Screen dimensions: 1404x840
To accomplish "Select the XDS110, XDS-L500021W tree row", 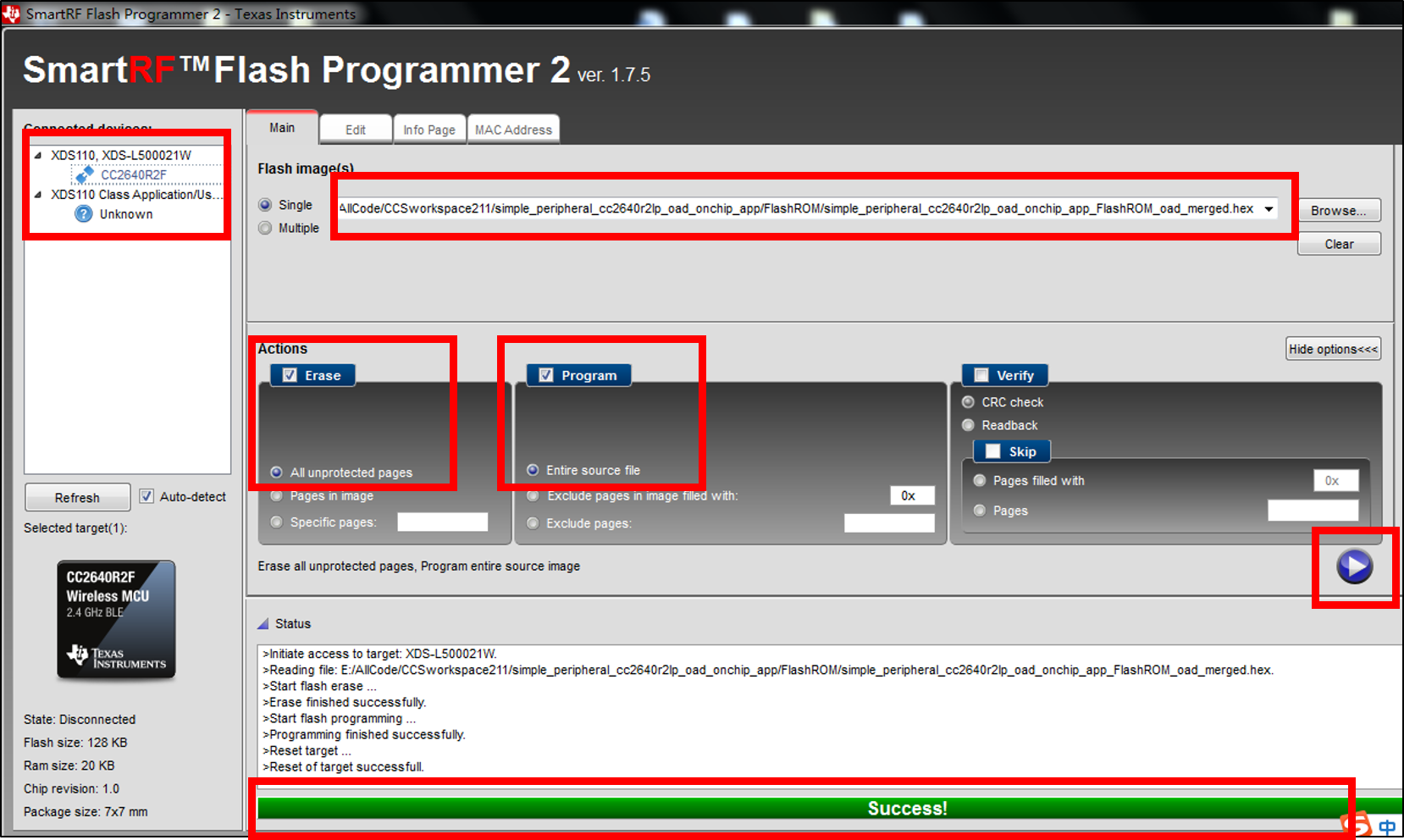I will click(x=121, y=155).
